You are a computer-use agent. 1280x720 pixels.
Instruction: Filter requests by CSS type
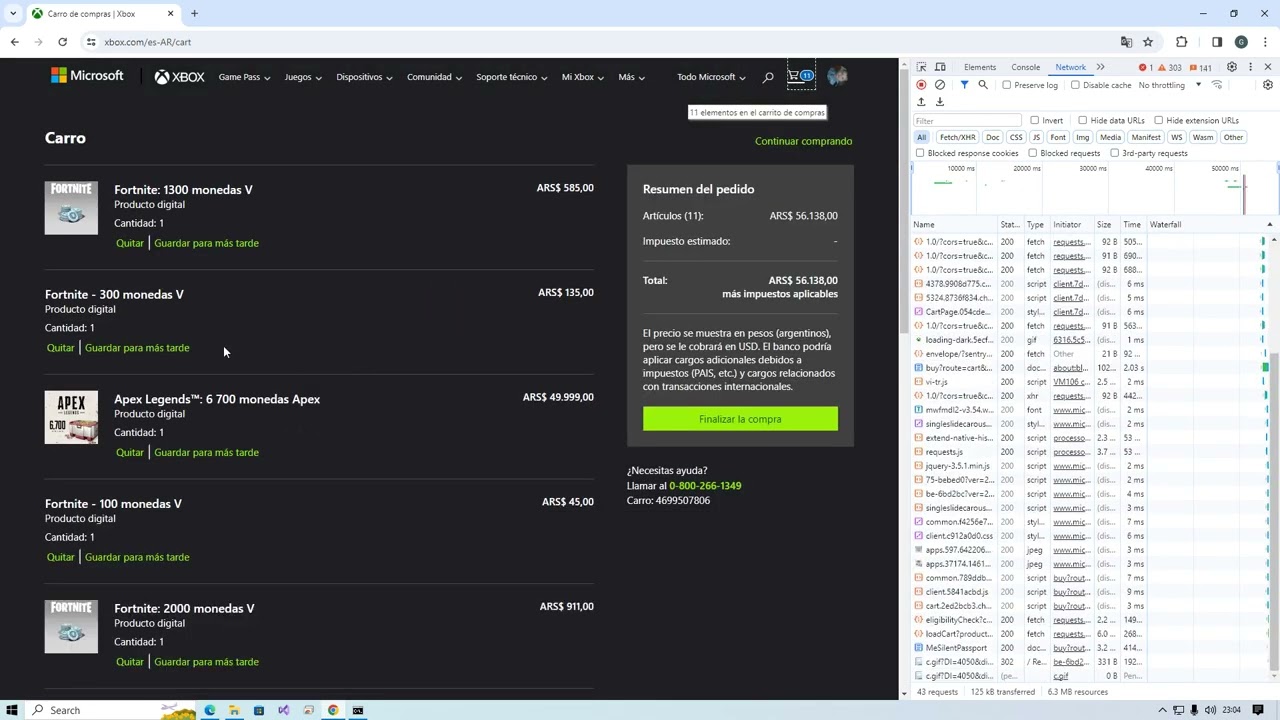(x=1016, y=137)
